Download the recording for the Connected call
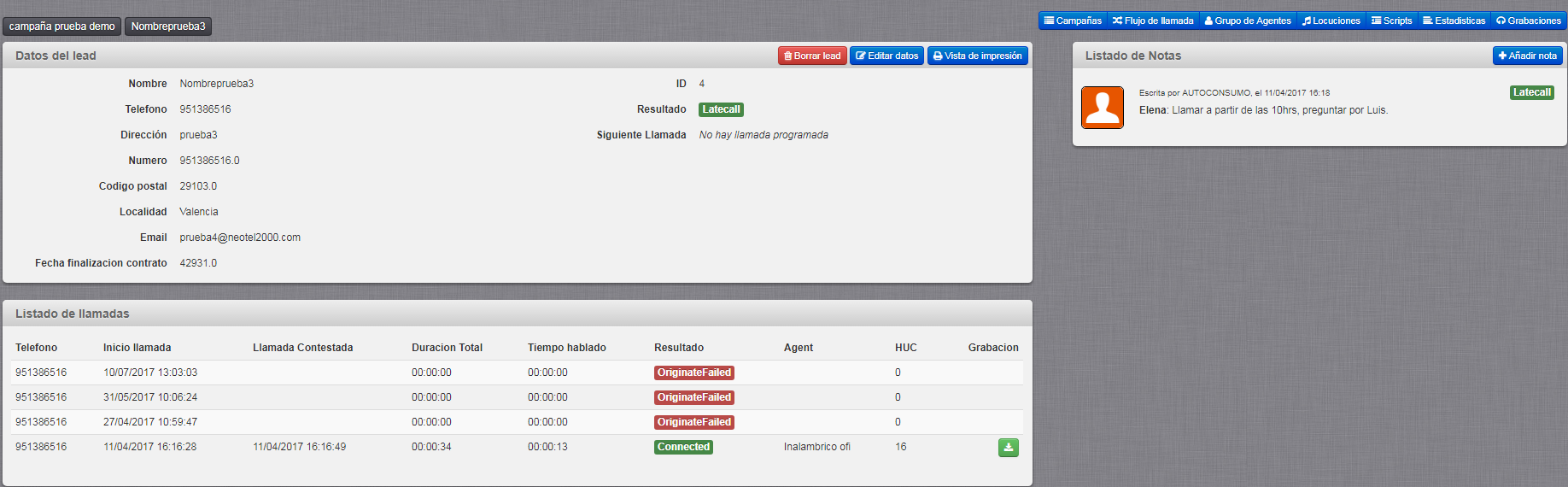1568x487 pixels. pos(1008,448)
